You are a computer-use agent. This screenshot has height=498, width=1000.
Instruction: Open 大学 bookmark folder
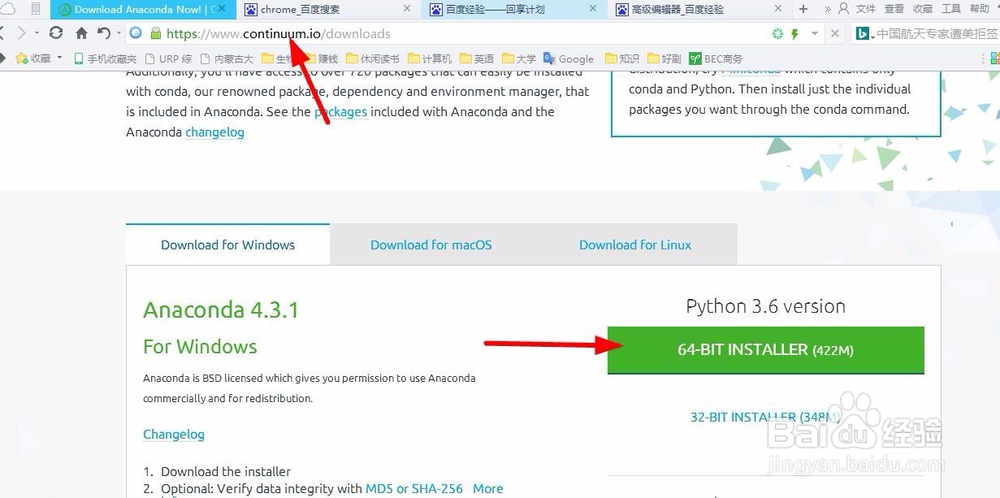(x=519, y=59)
